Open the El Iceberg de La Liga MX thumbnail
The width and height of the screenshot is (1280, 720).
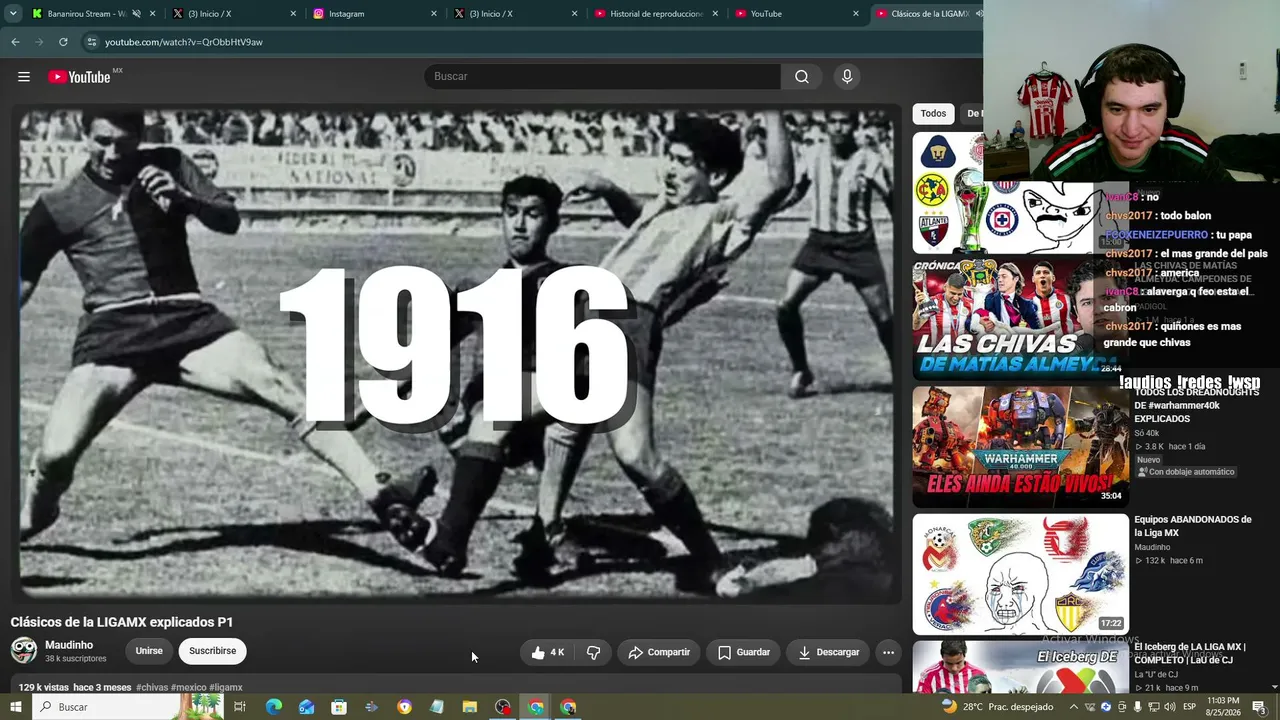point(1020,667)
